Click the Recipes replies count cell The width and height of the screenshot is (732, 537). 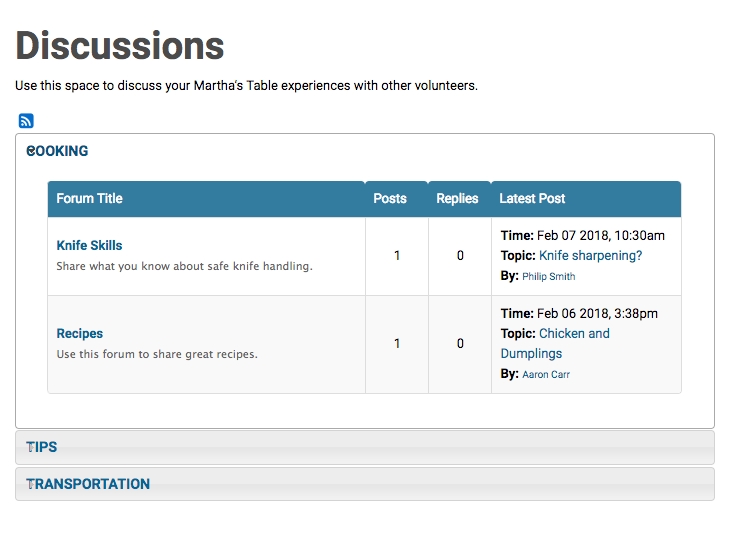(x=460, y=343)
